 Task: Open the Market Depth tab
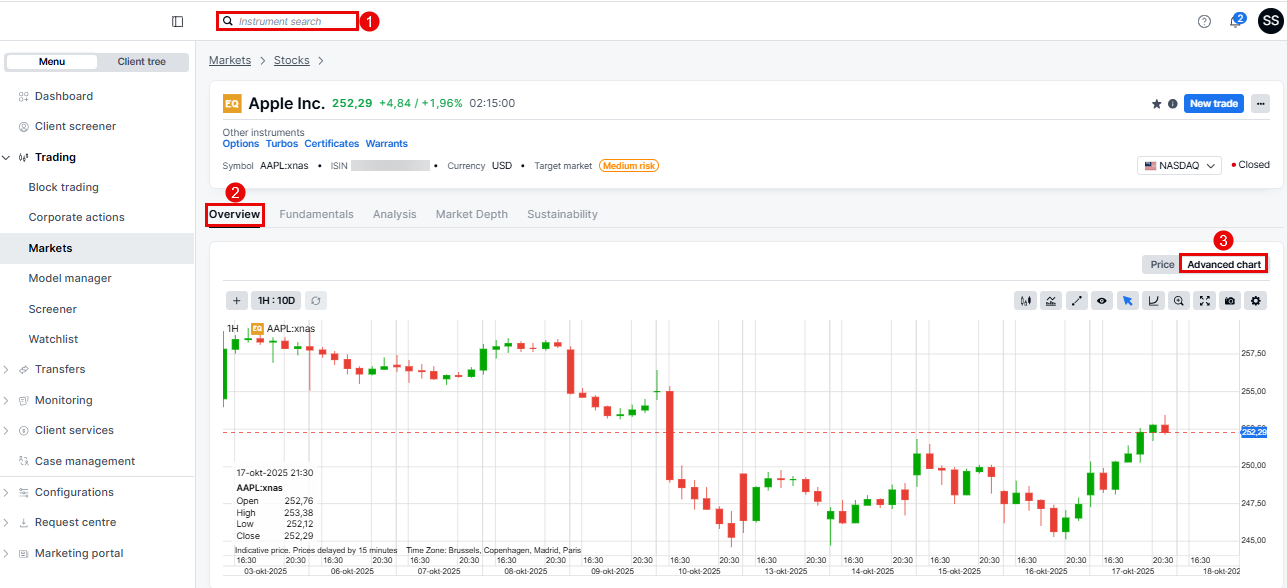[471, 214]
